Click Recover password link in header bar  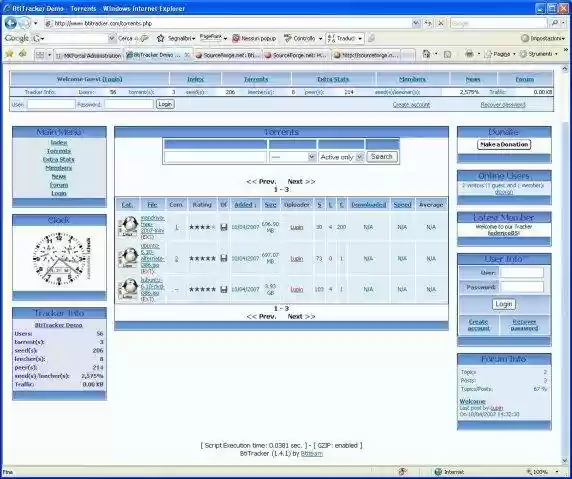click(503, 105)
